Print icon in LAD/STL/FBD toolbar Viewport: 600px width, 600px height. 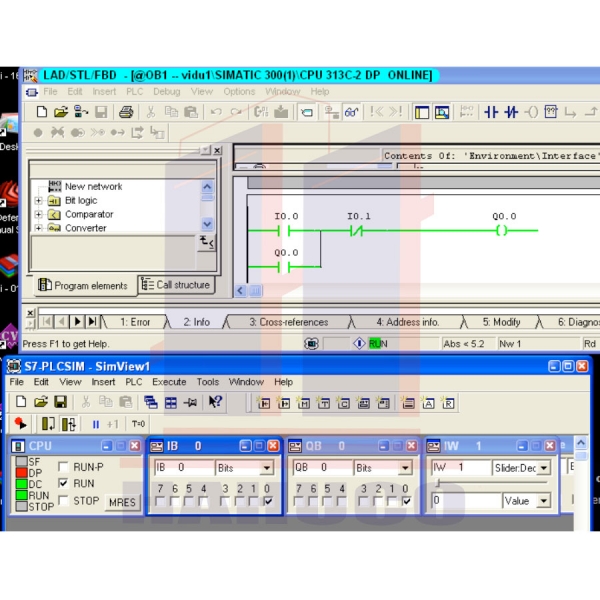(x=126, y=112)
